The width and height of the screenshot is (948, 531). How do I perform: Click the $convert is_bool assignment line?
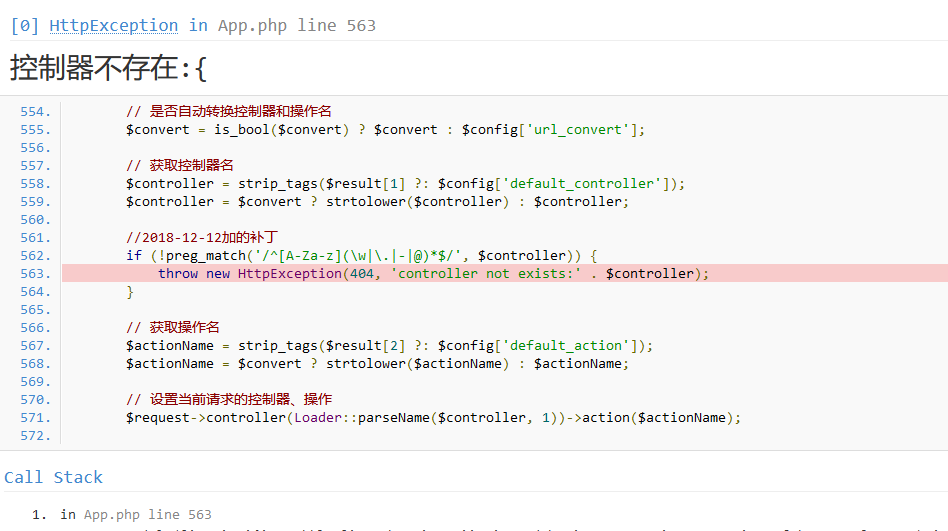[385, 130]
